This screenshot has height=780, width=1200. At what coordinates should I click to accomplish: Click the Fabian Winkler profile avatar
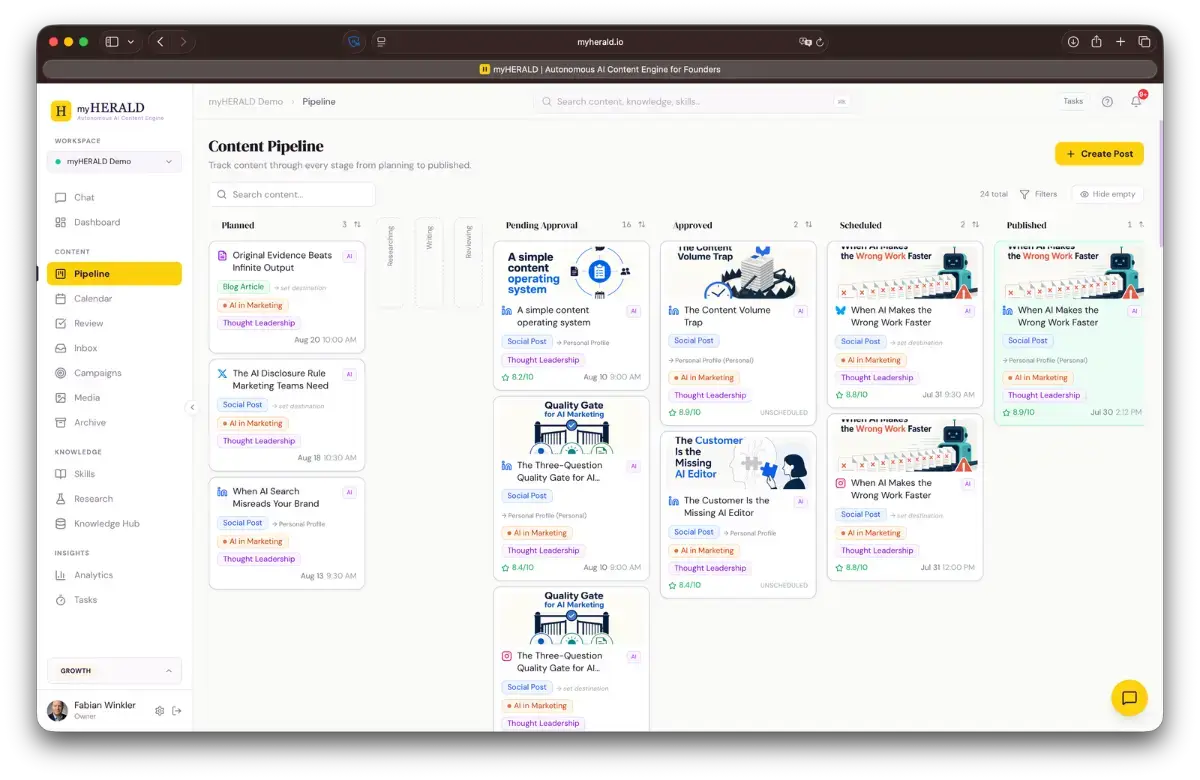click(x=58, y=710)
